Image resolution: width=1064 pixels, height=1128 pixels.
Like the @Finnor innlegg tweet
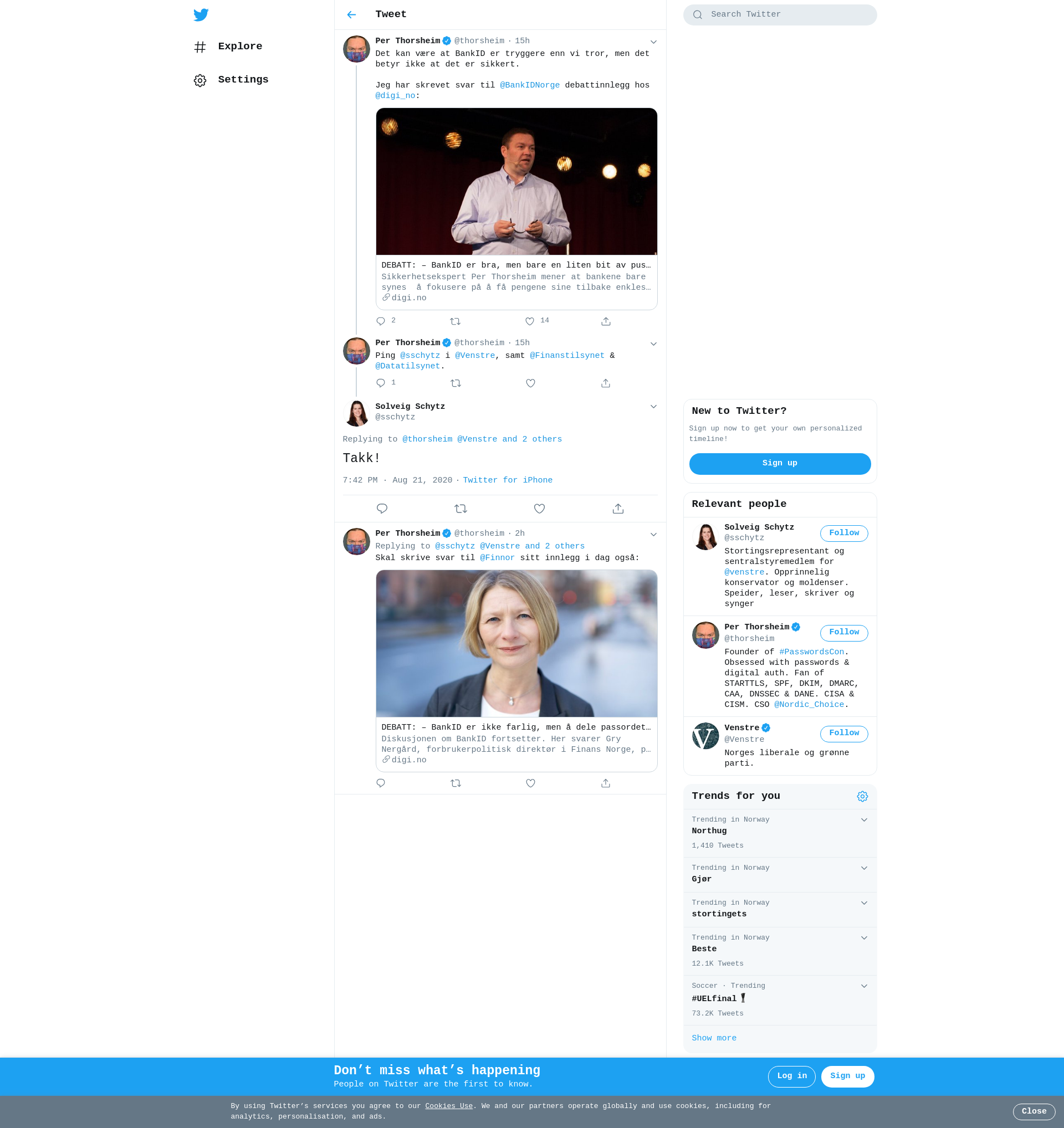(530, 783)
